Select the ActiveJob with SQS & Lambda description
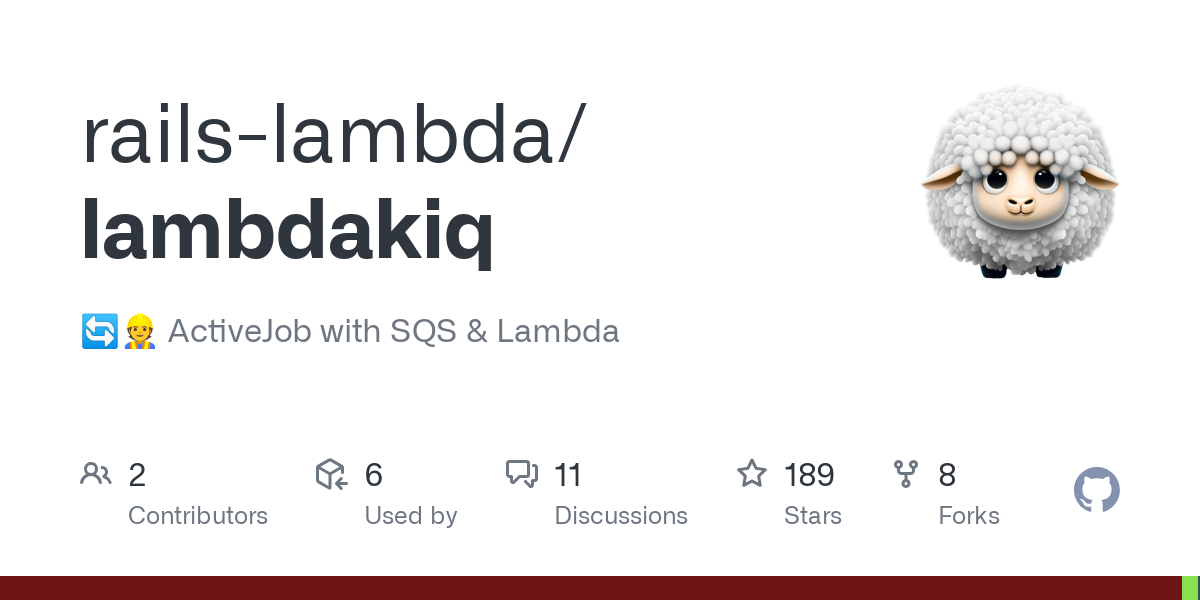This screenshot has height=600, width=1200. [394, 331]
